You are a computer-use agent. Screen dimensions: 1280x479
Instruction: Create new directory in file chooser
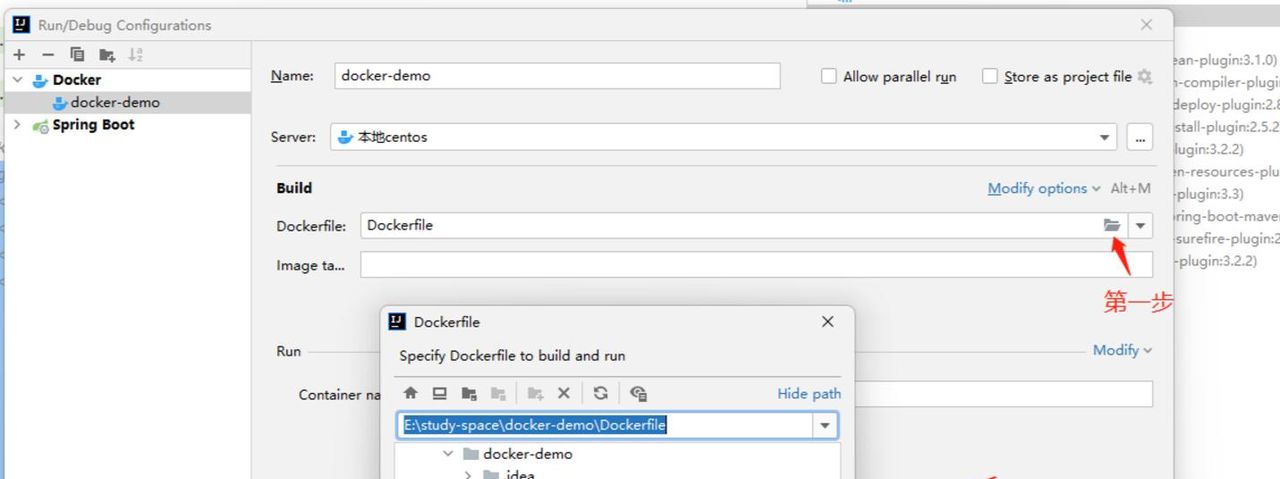point(535,393)
